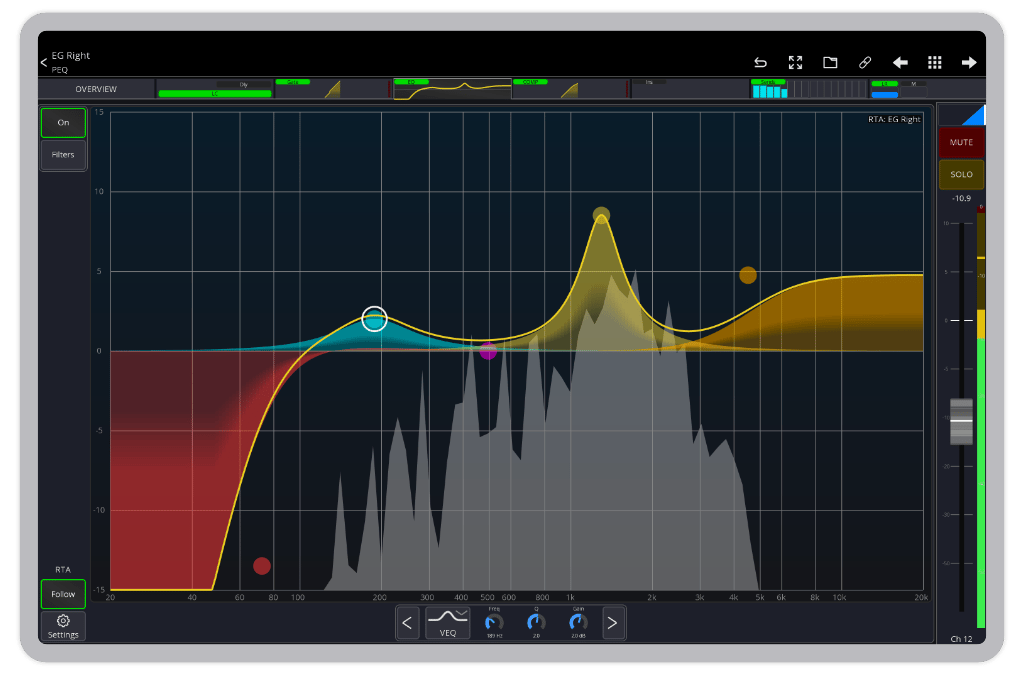1024x675 pixels.
Task: Advance to the next channel with the forward arrow
Action: coord(969,62)
